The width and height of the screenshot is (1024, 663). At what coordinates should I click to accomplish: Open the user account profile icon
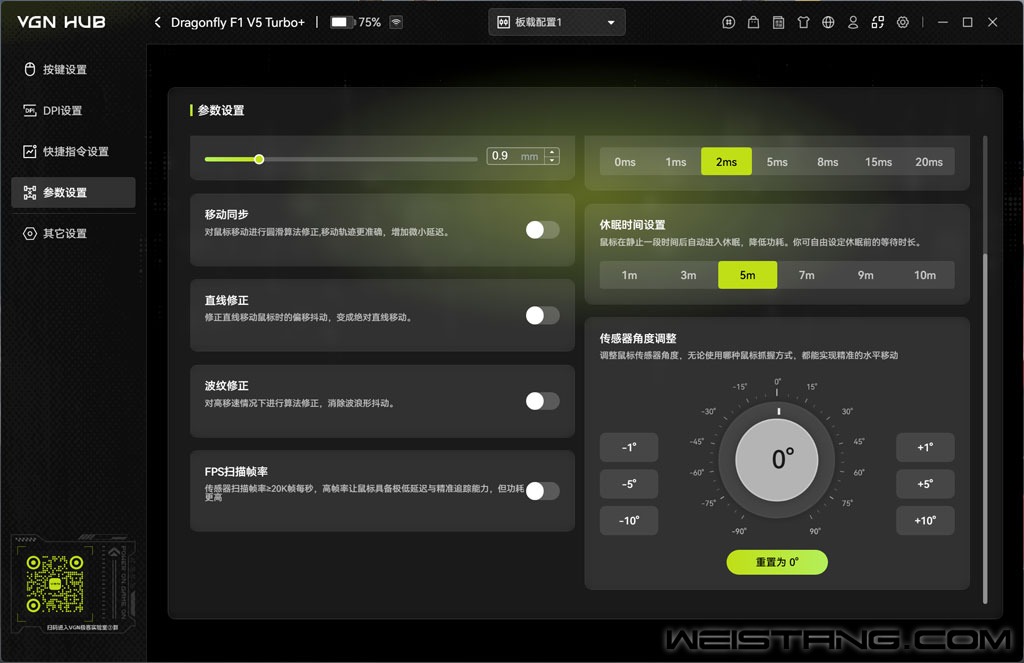[x=853, y=22]
